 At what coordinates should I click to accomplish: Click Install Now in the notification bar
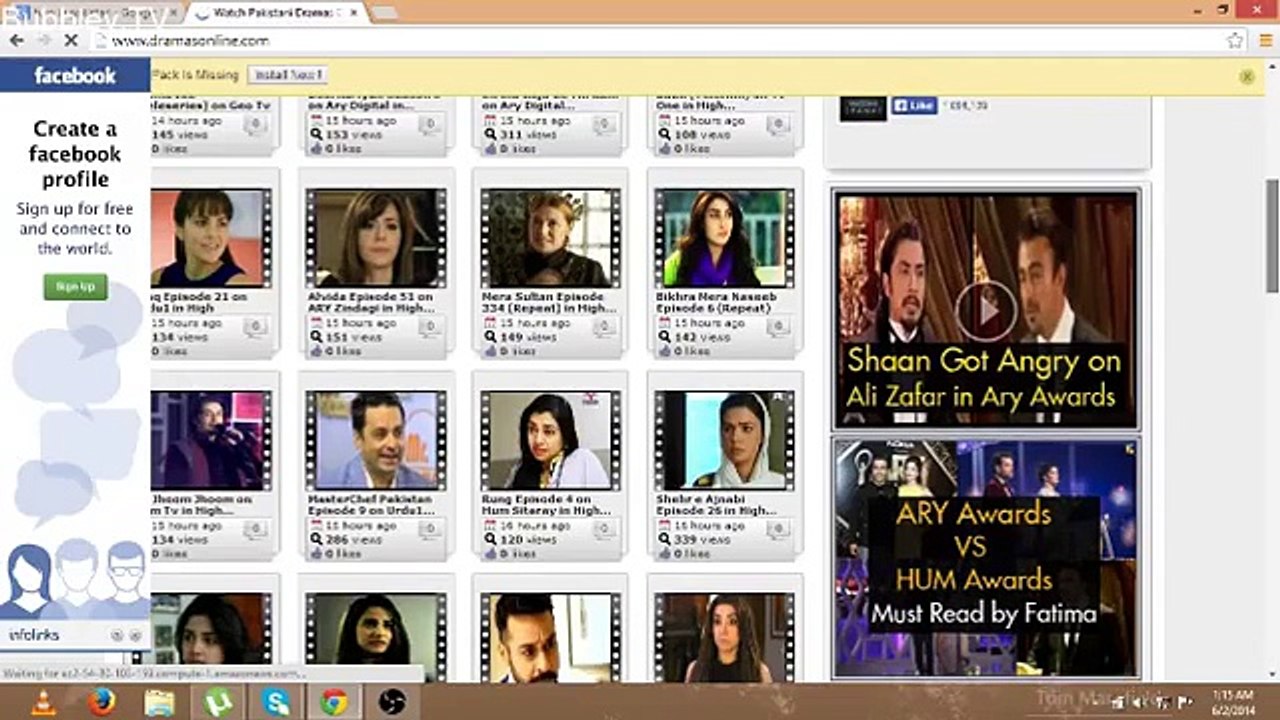pos(288,75)
